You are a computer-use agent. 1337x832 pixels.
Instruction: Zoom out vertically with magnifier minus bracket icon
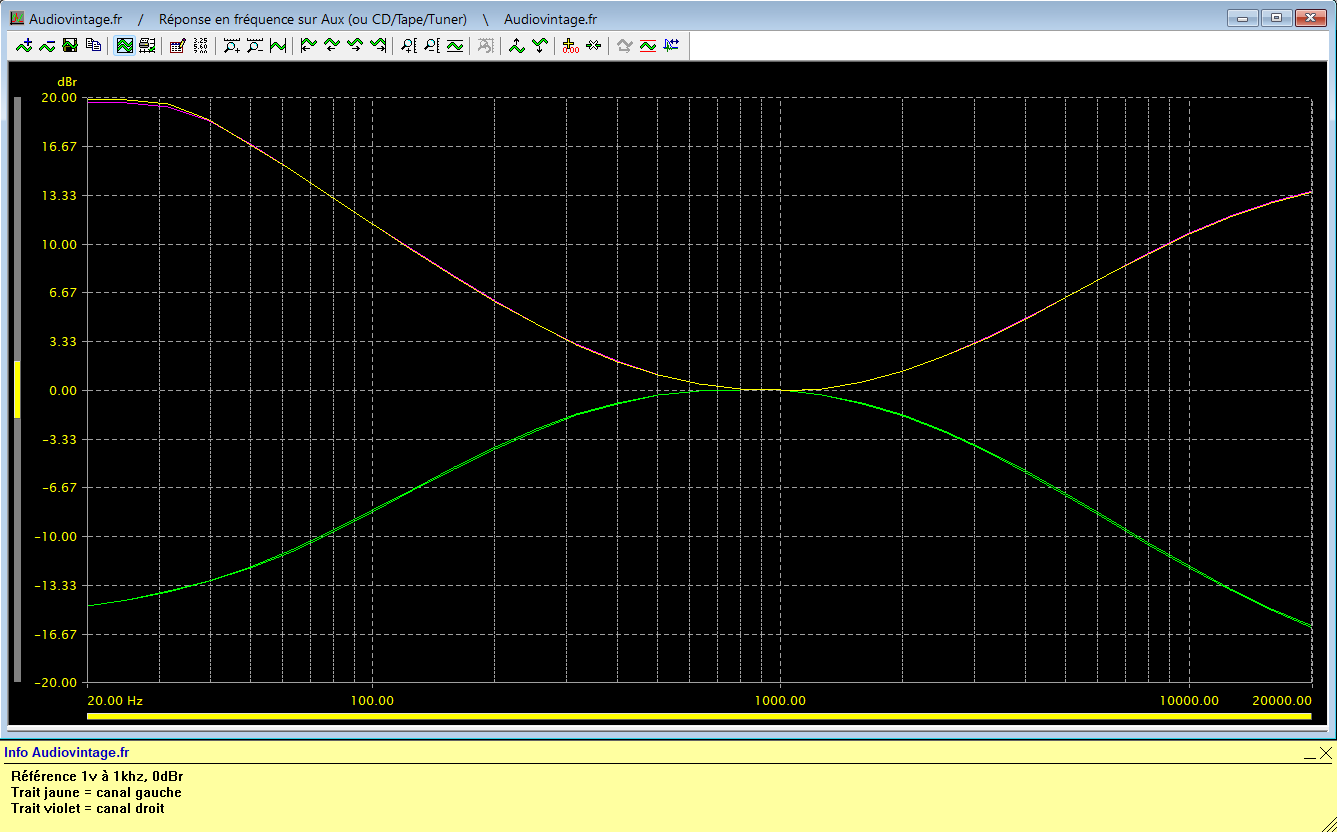(431, 45)
